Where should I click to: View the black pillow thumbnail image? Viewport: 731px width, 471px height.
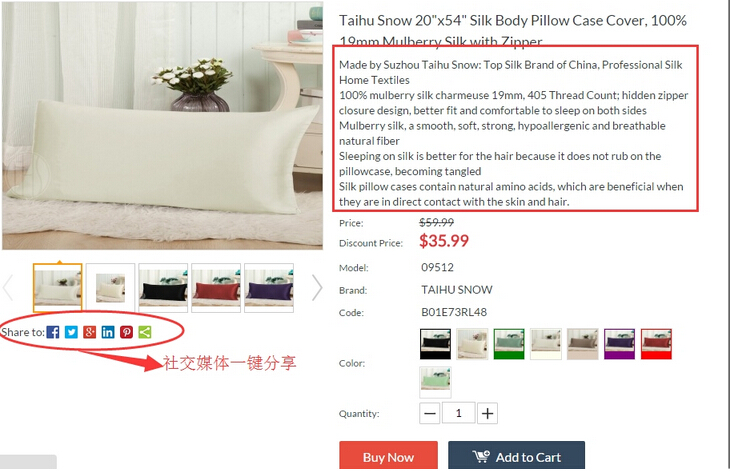point(163,288)
